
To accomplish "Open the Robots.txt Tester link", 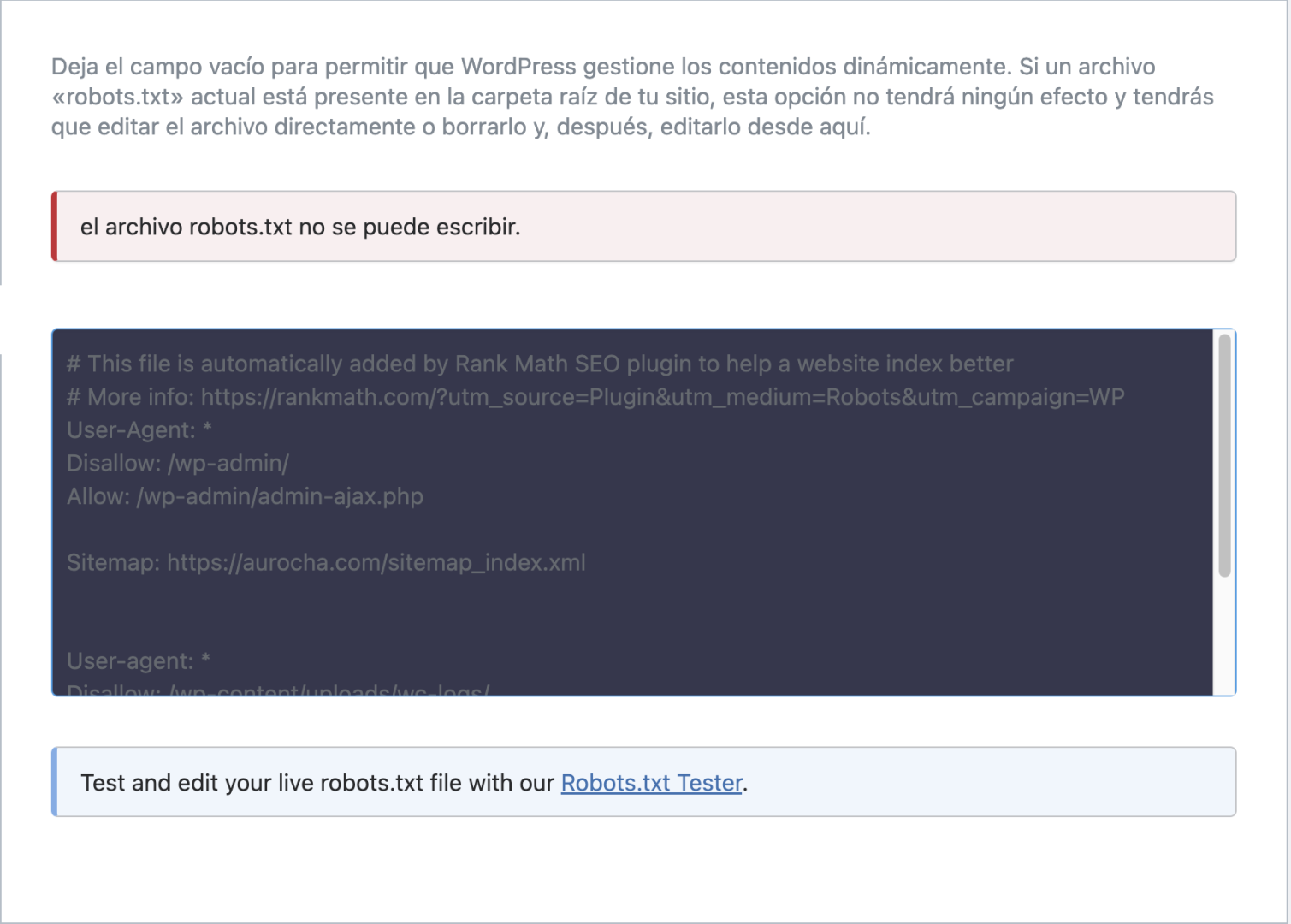I will point(651,783).
